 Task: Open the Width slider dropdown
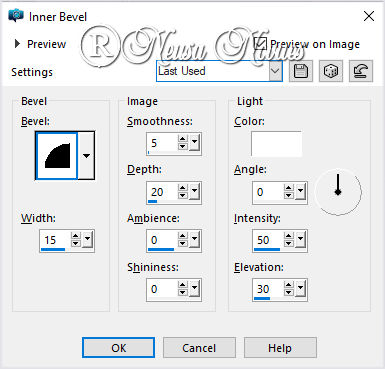(88, 239)
